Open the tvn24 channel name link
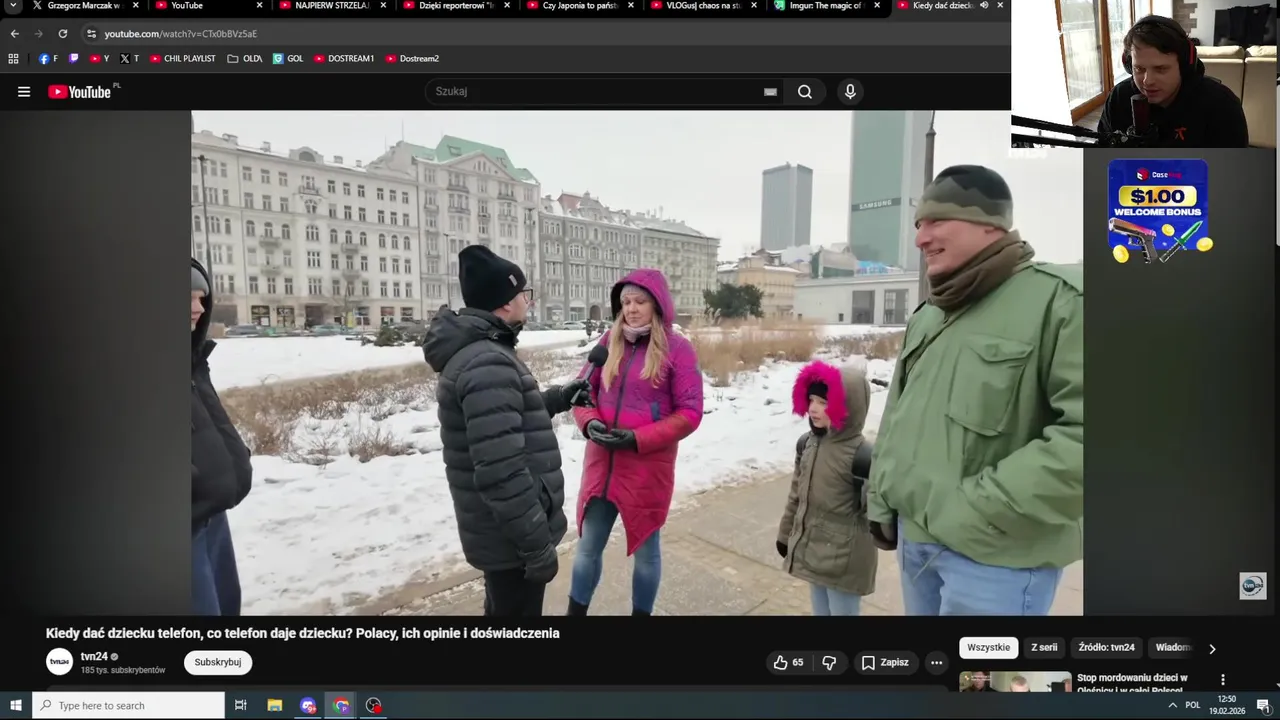Image resolution: width=1280 pixels, height=720 pixels. pyautogui.click(x=94, y=656)
